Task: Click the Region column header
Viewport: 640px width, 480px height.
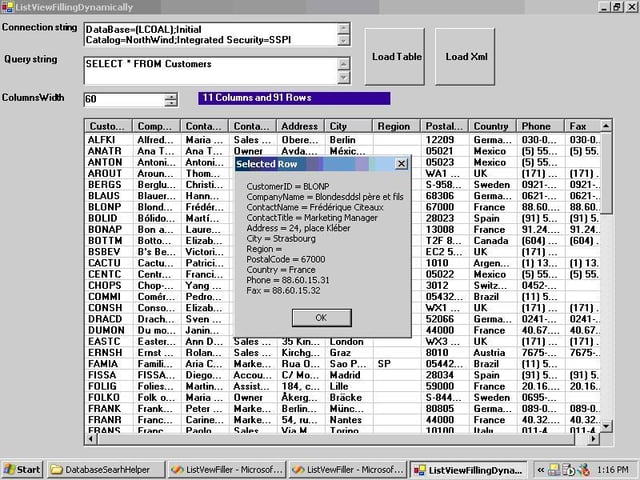Action: pyautogui.click(x=396, y=126)
